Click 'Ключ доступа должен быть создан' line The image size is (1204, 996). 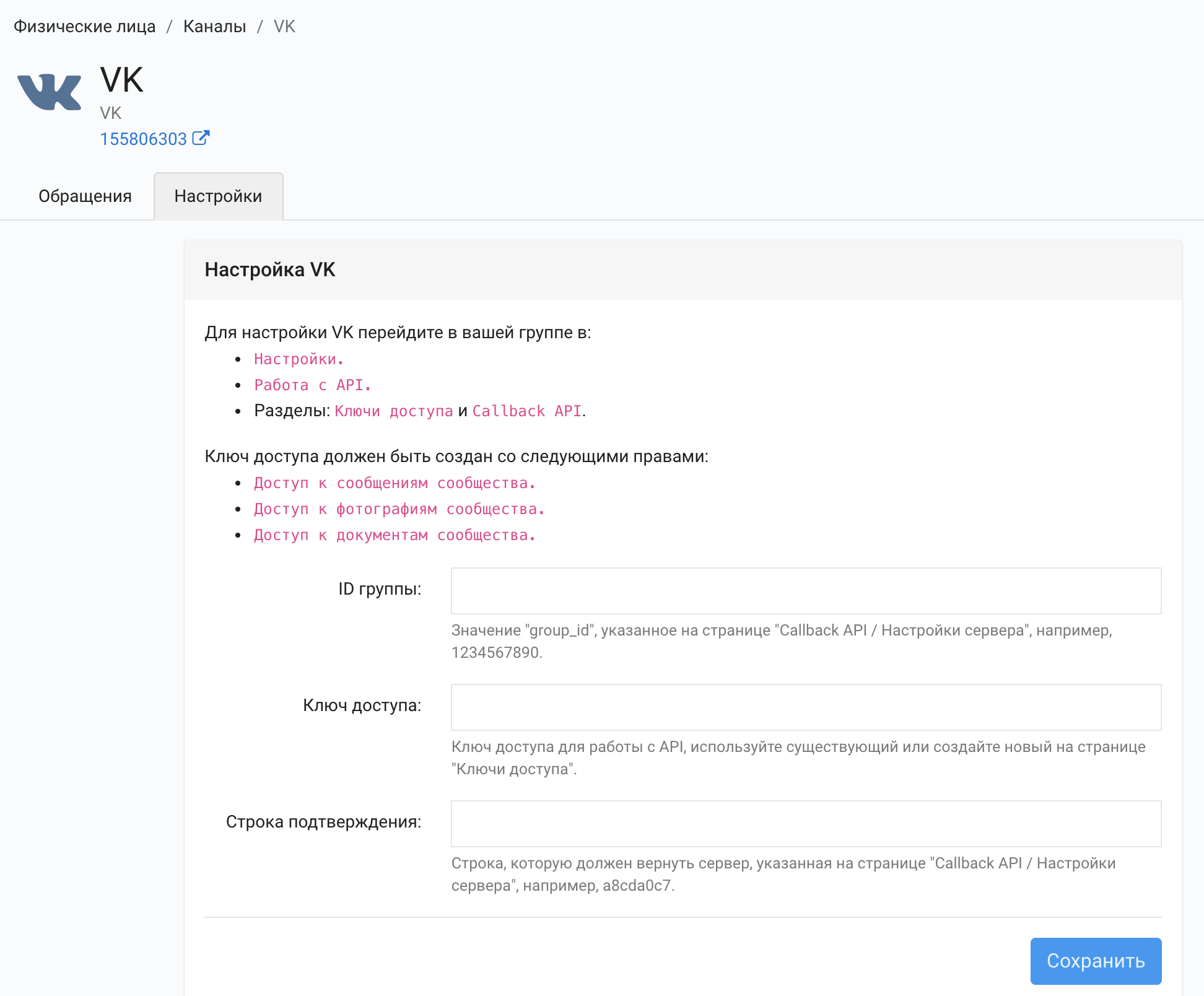click(456, 456)
